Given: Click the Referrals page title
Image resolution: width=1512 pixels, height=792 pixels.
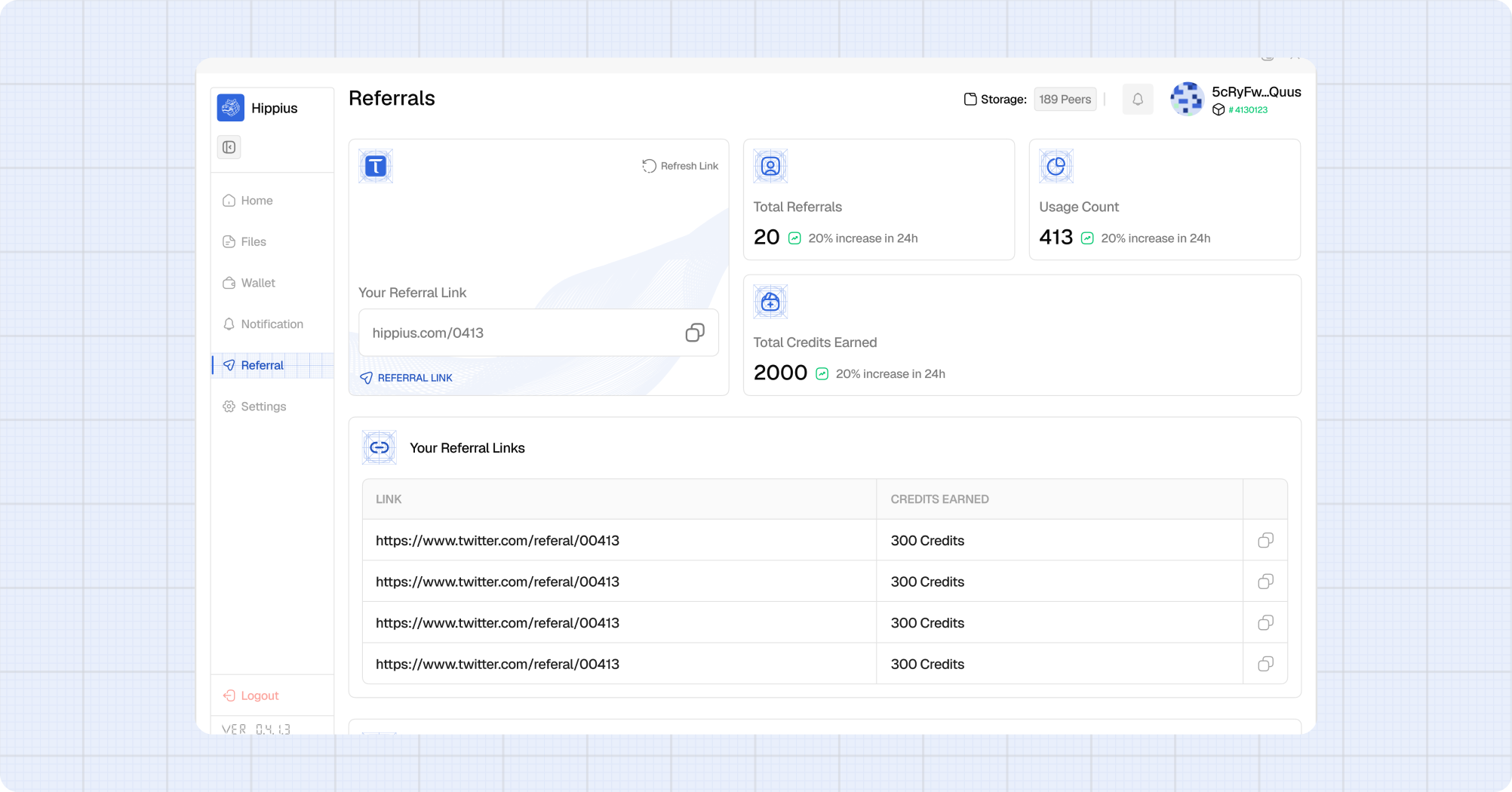Looking at the screenshot, I should pos(392,98).
